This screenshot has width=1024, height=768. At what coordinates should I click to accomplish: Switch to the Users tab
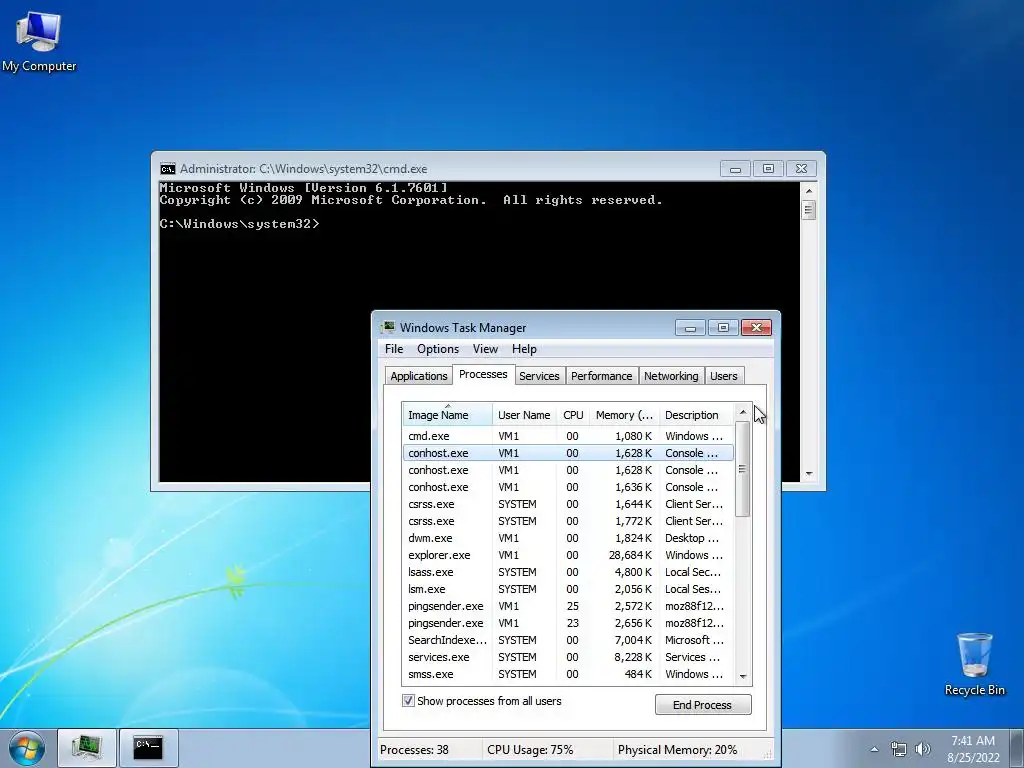tap(724, 376)
